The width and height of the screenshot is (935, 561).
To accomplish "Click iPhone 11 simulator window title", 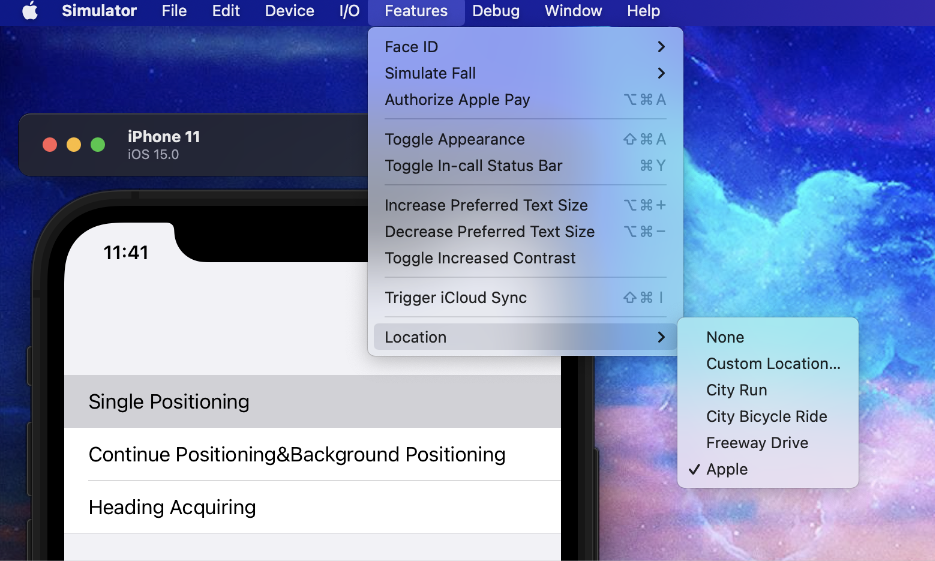I will 163,137.
